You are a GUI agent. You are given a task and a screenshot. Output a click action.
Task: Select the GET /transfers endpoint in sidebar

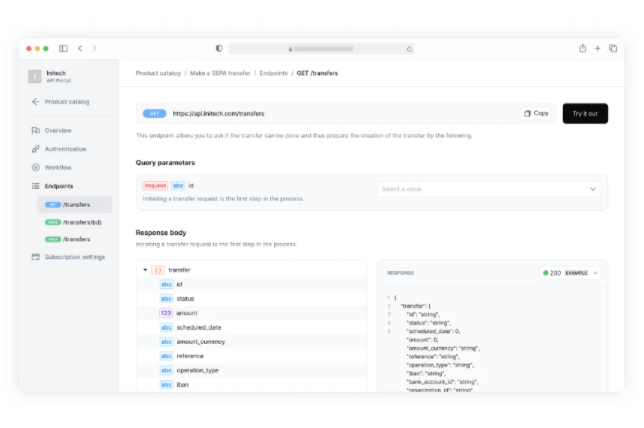click(75, 204)
